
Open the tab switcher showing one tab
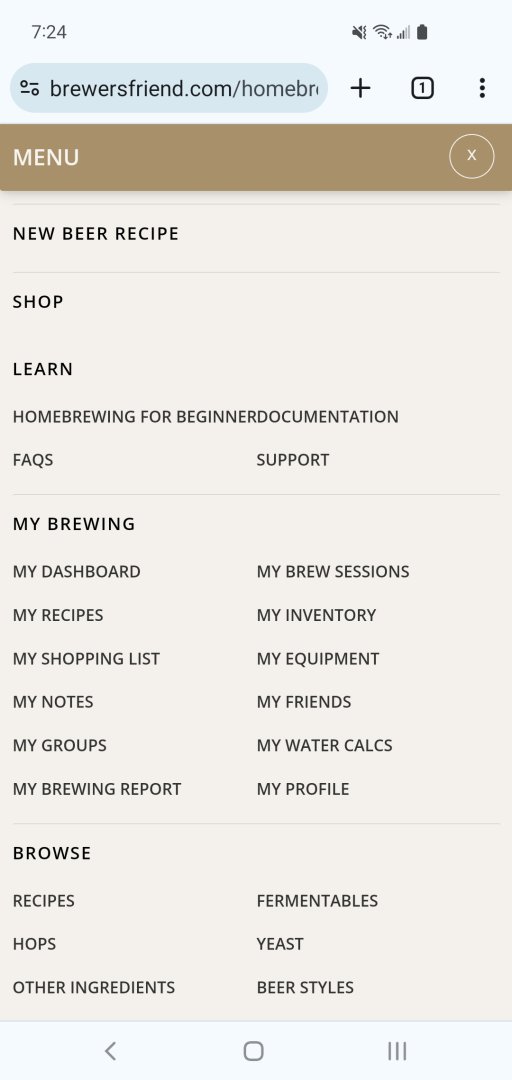coord(422,88)
